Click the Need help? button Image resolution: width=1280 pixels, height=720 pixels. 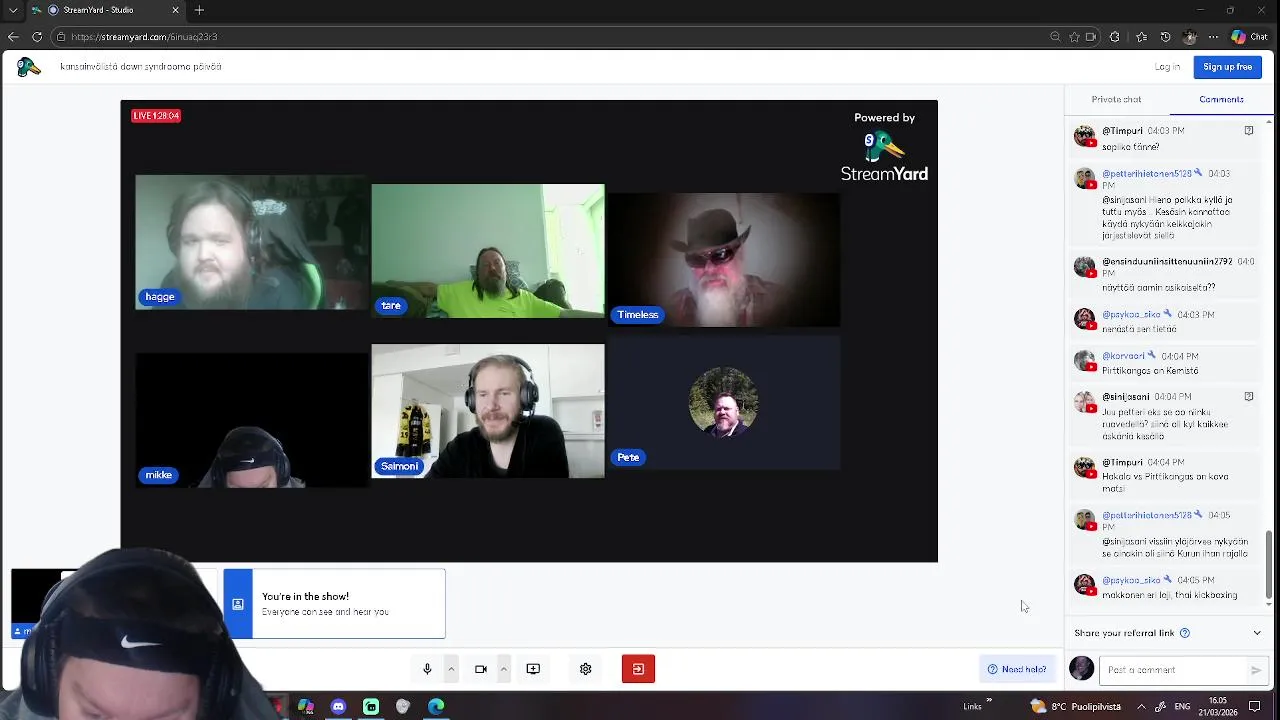tap(1016, 670)
